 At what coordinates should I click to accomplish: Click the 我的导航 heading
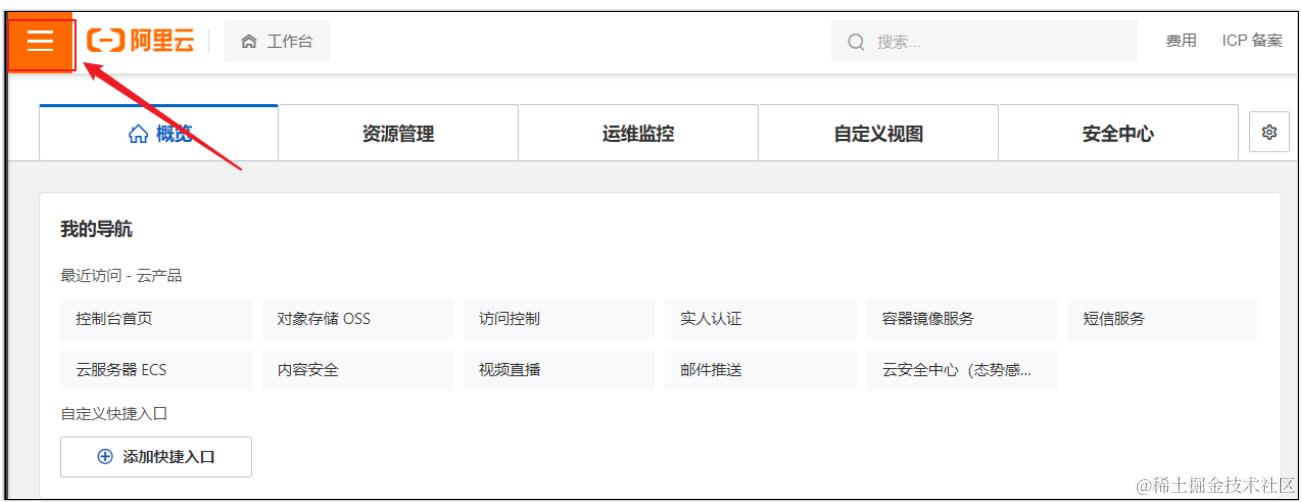pyautogui.click(x=97, y=230)
